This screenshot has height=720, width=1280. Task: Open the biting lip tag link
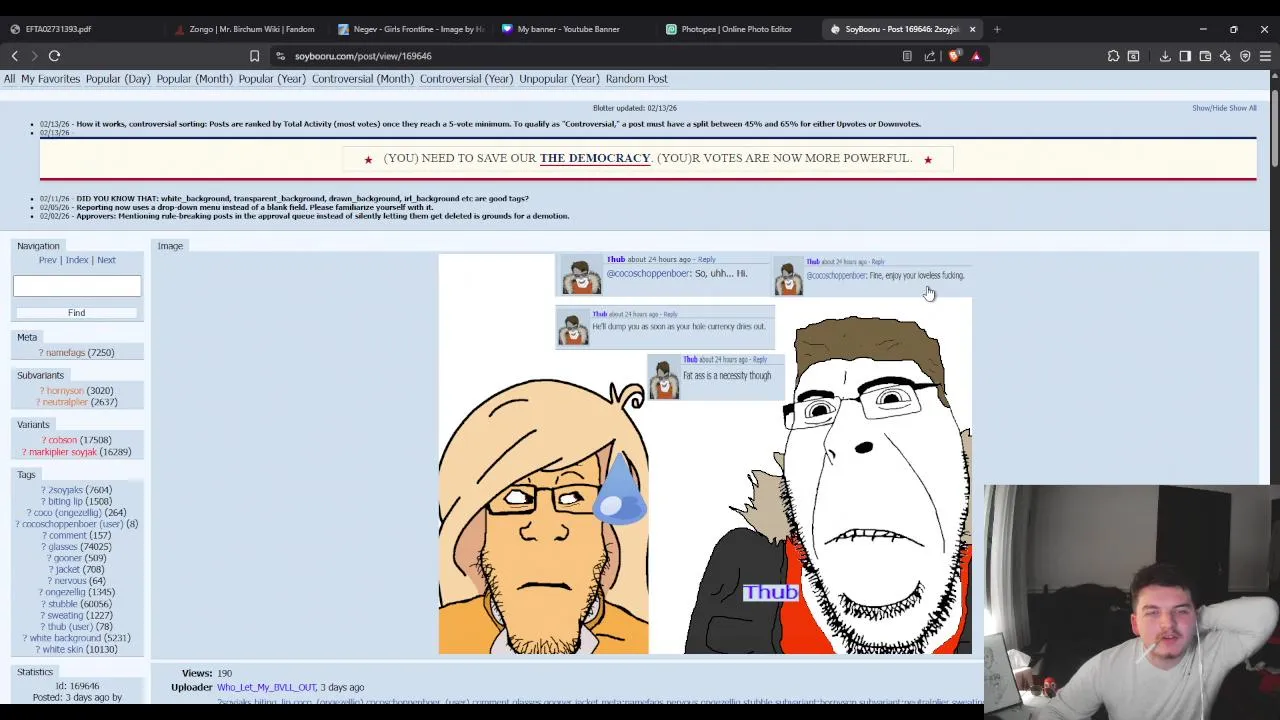point(66,501)
